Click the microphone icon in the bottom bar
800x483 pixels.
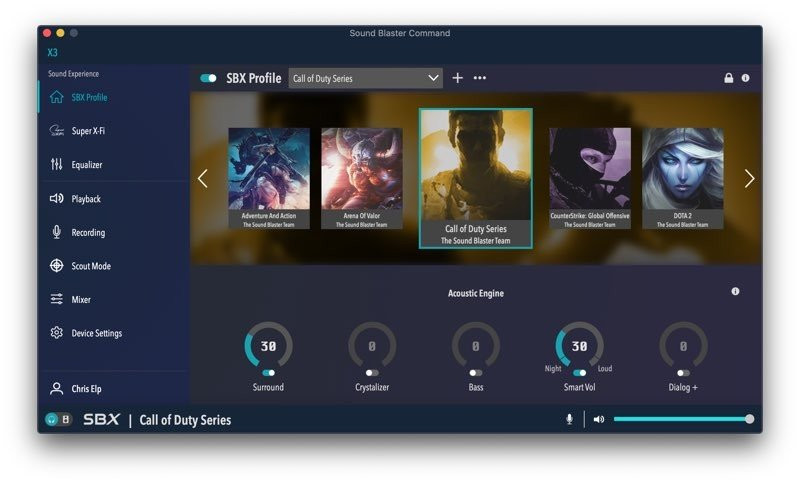click(569, 419)
